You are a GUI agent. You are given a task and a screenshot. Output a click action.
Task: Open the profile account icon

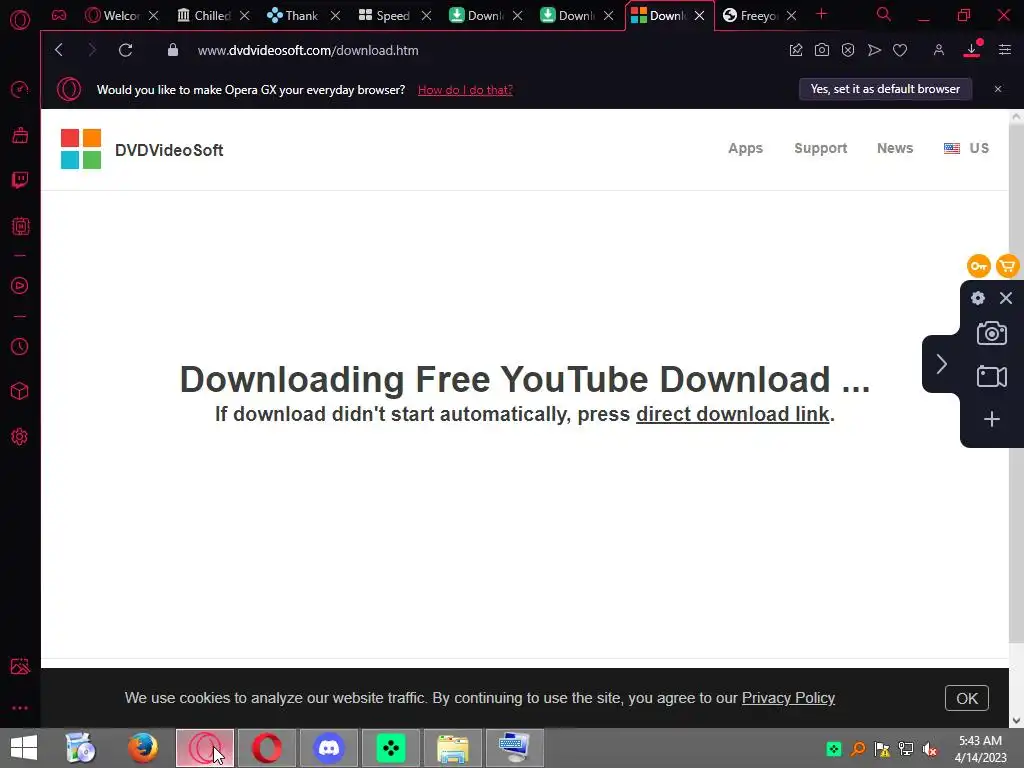click(x=938, y=50)
